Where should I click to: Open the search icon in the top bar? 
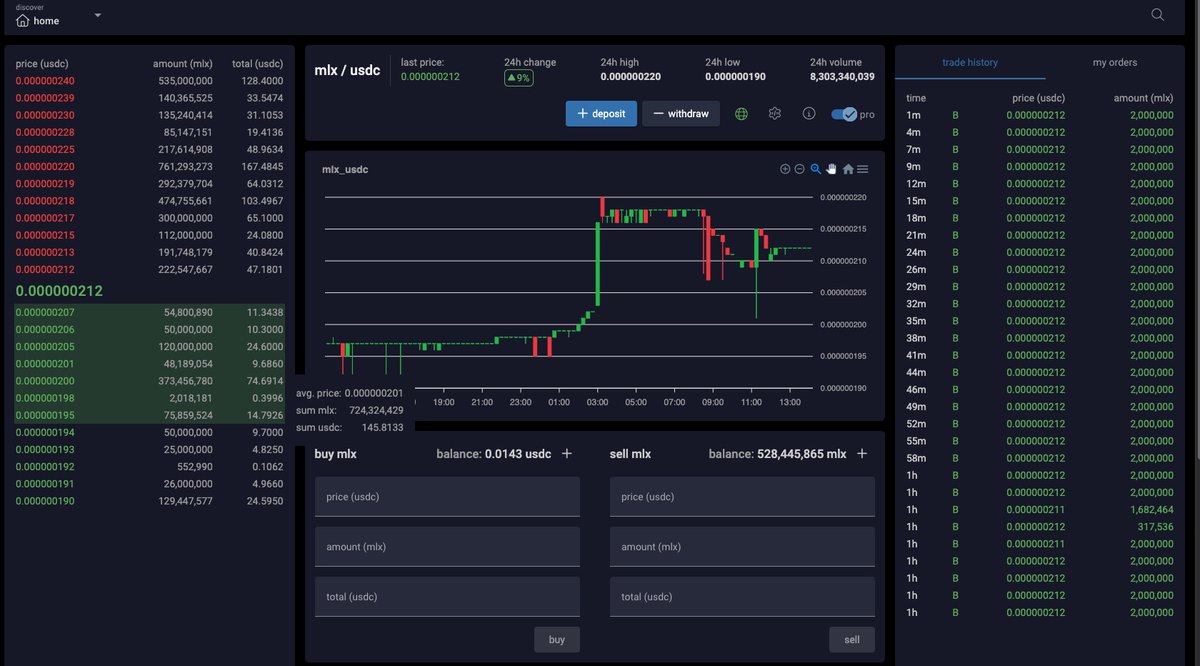1157,15
